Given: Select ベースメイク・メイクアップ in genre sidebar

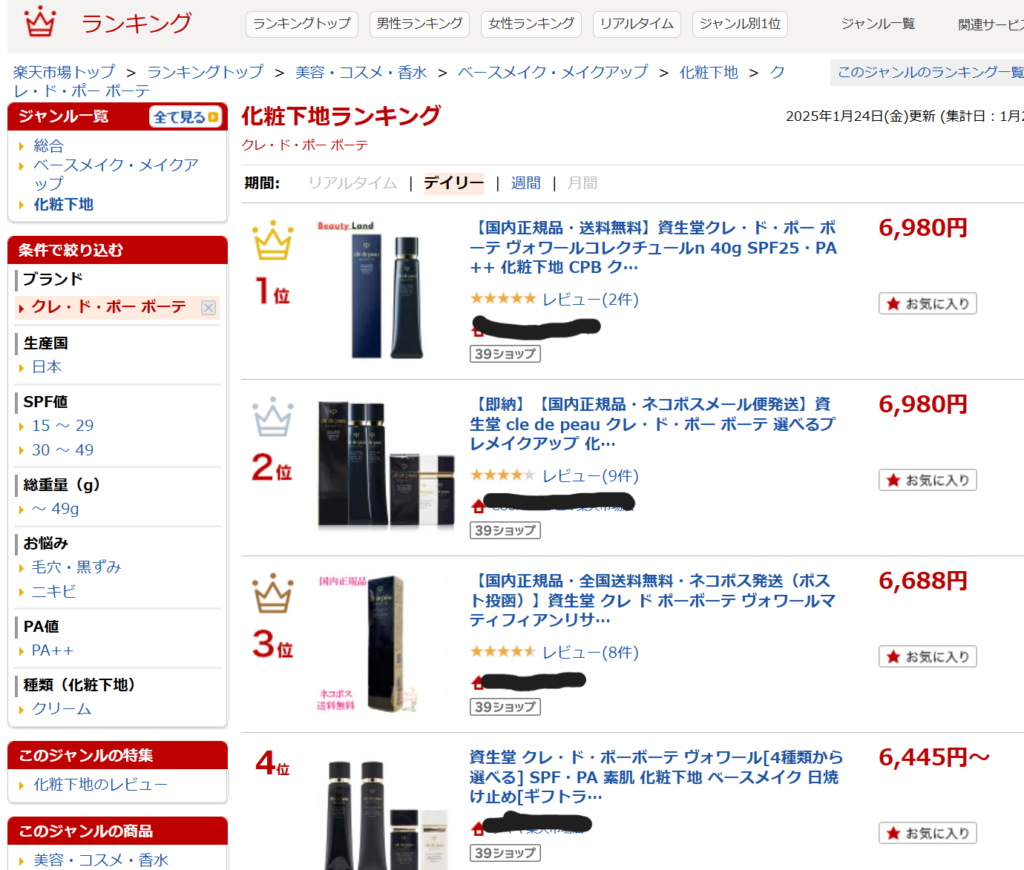Looking at the screenshot, I should (116, 174).
